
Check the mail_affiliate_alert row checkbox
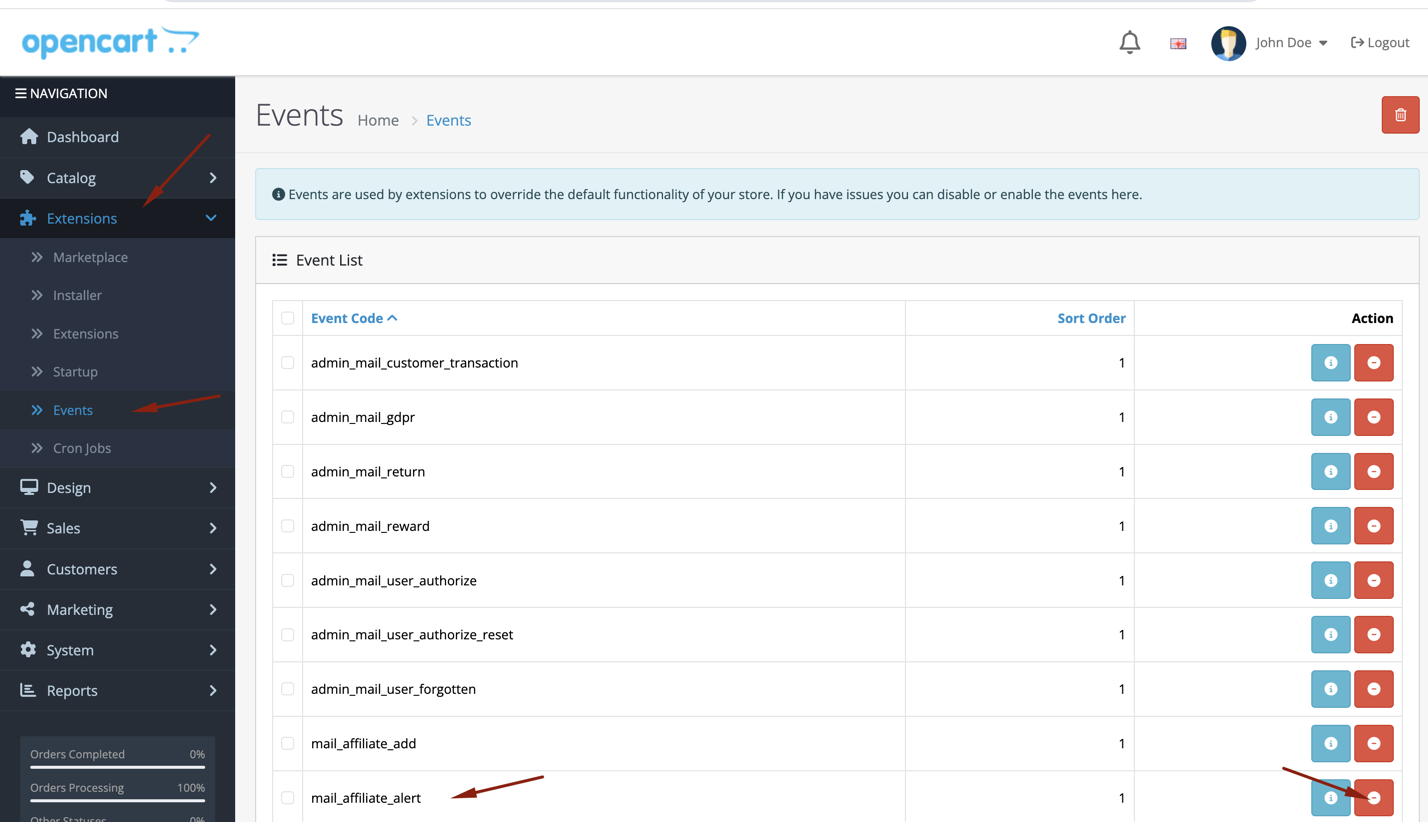pyautogui.click(x=288, y=797)
